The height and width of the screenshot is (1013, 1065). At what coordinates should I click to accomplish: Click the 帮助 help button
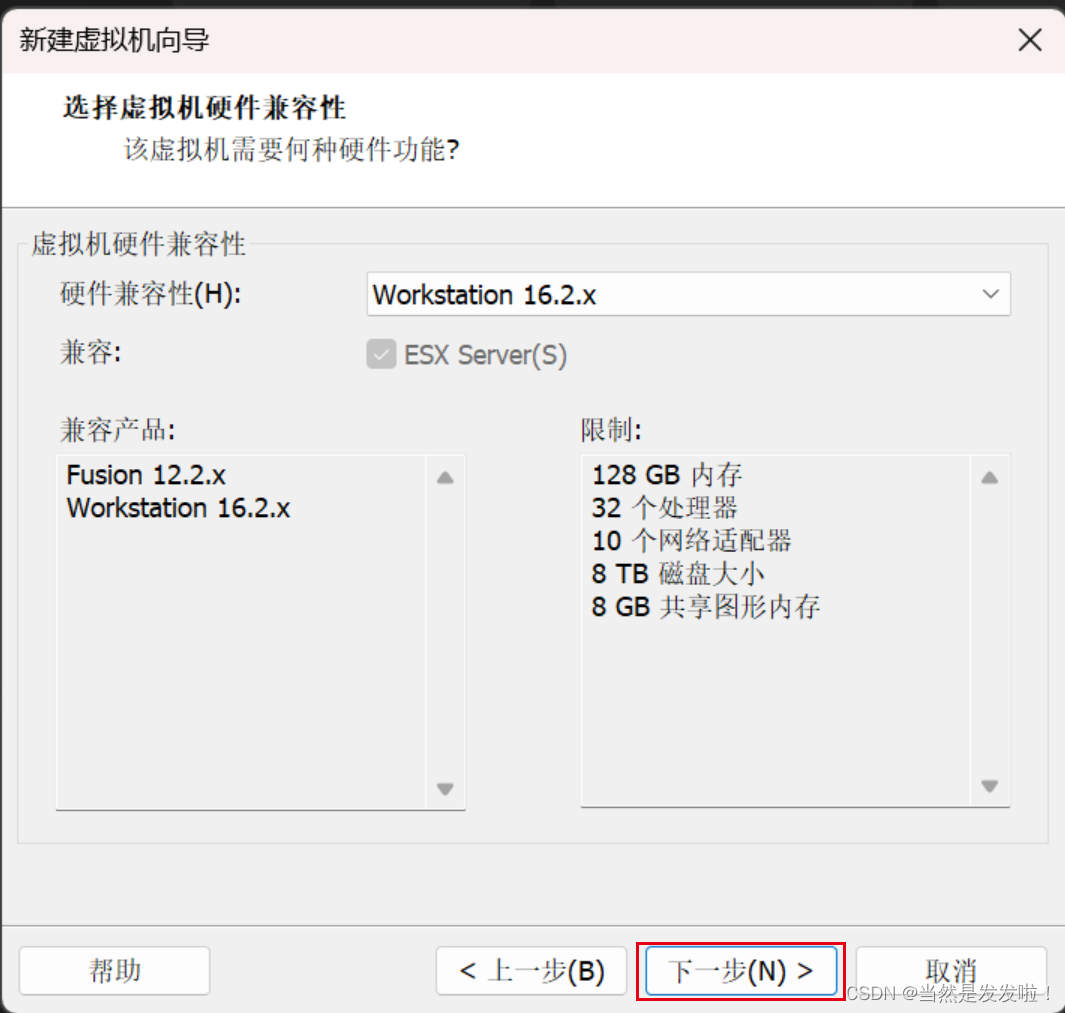click(x=114, y=970)
